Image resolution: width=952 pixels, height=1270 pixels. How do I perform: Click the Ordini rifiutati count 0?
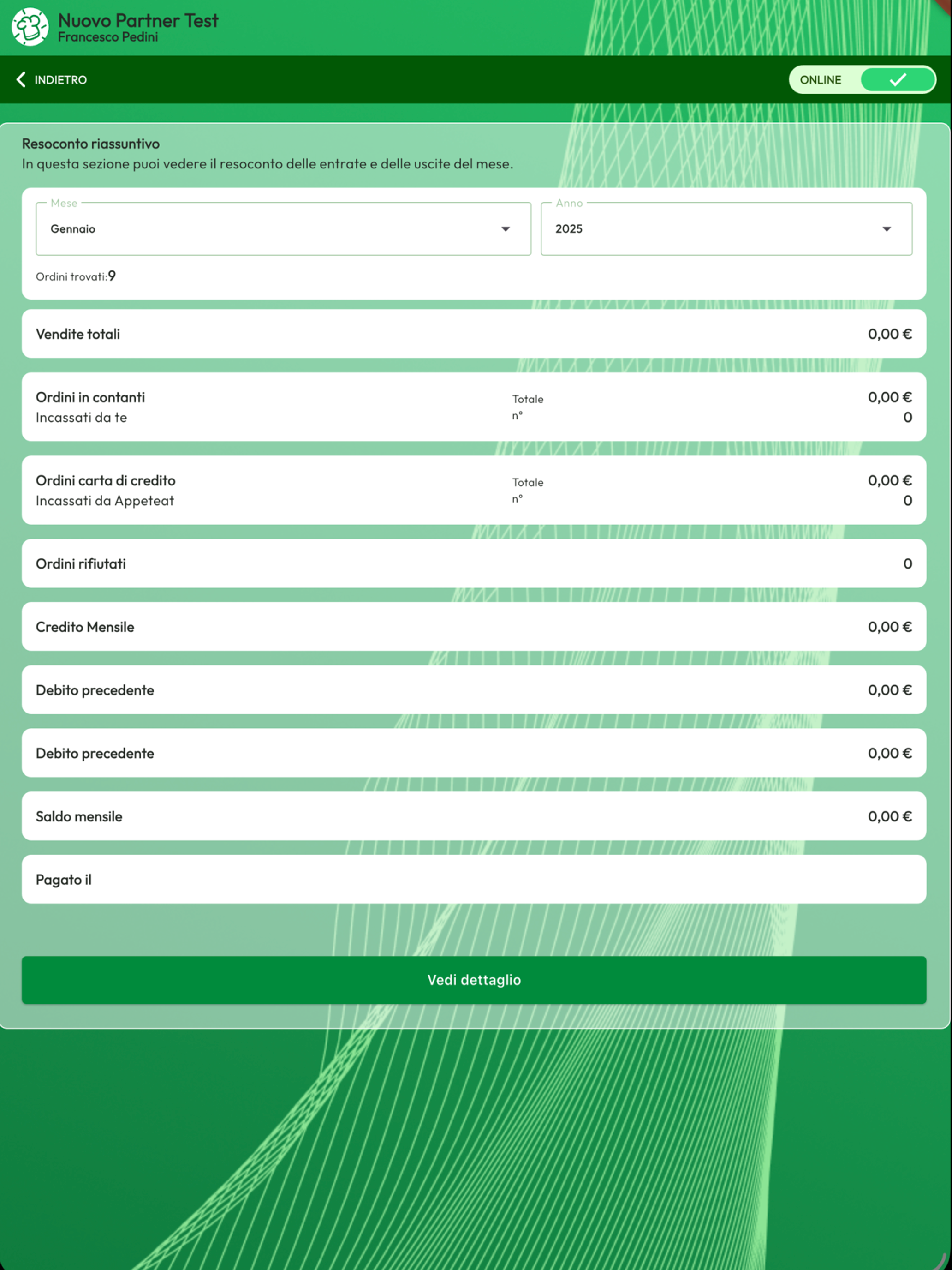point(907,564)
